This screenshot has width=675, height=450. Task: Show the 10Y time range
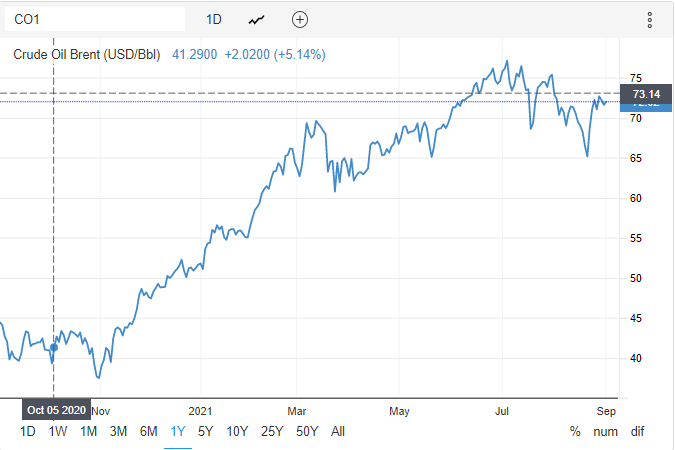tap(237, 431)
